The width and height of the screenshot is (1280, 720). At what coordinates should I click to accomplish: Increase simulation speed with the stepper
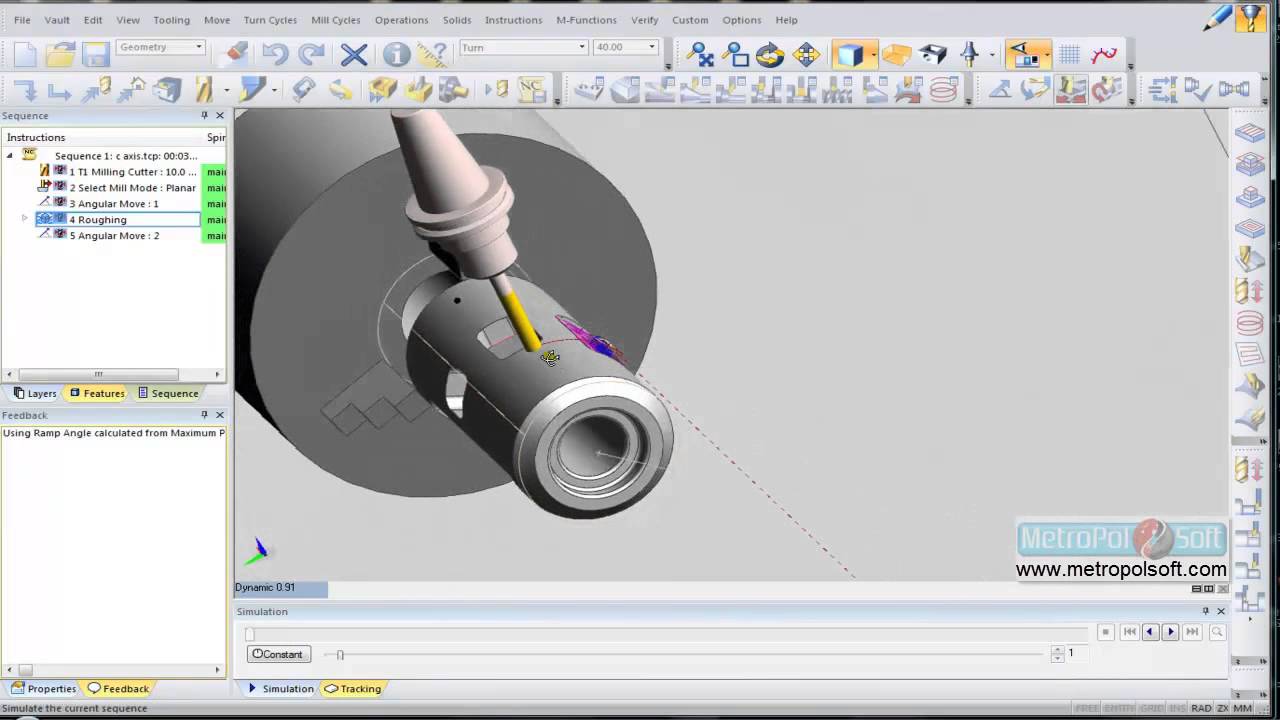[x=1058, y=650]
